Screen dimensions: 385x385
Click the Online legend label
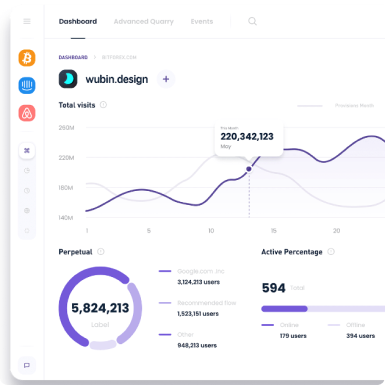(289, 325)
